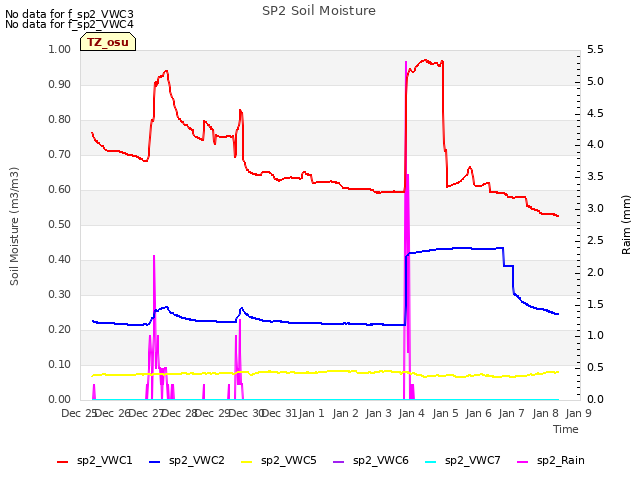Click the sp2_Rain magenta legend swatch

pos(522,462)
